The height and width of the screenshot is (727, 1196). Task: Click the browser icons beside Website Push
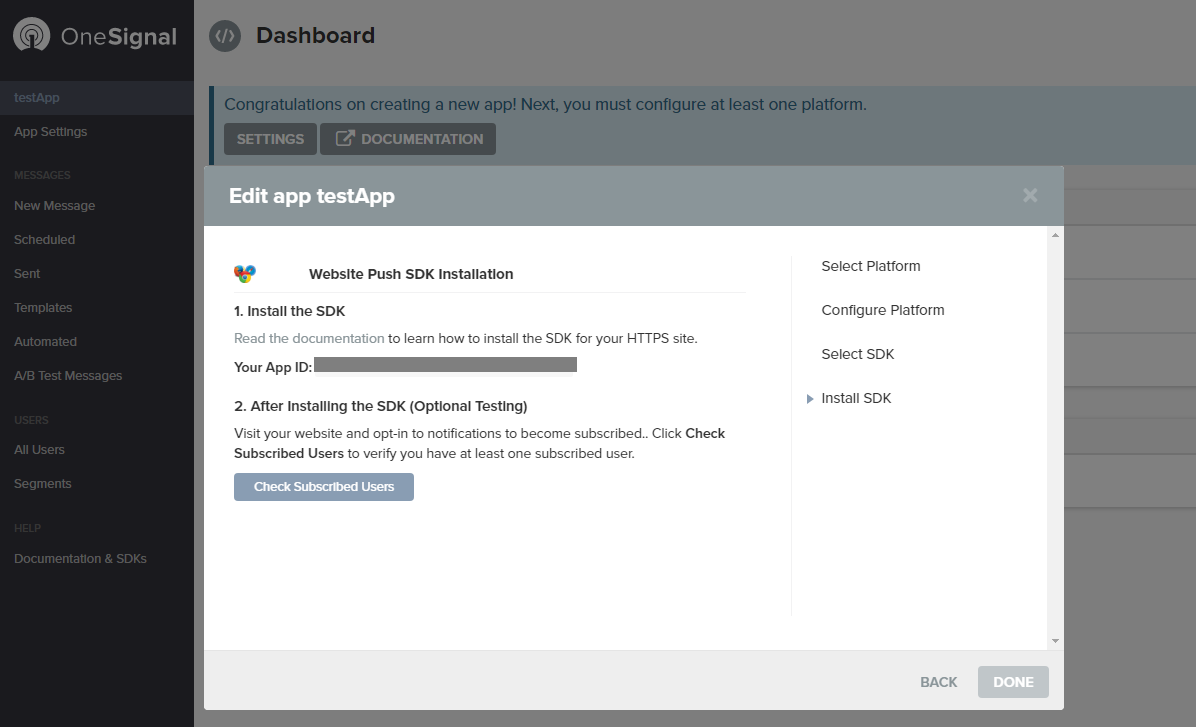coord(245,274)
